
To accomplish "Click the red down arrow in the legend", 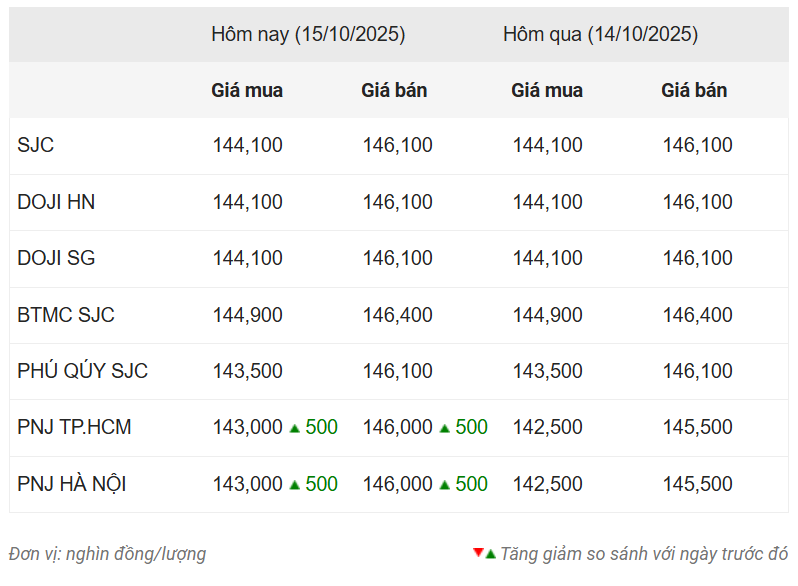I will pyautogui.click(x=478, y=552).
